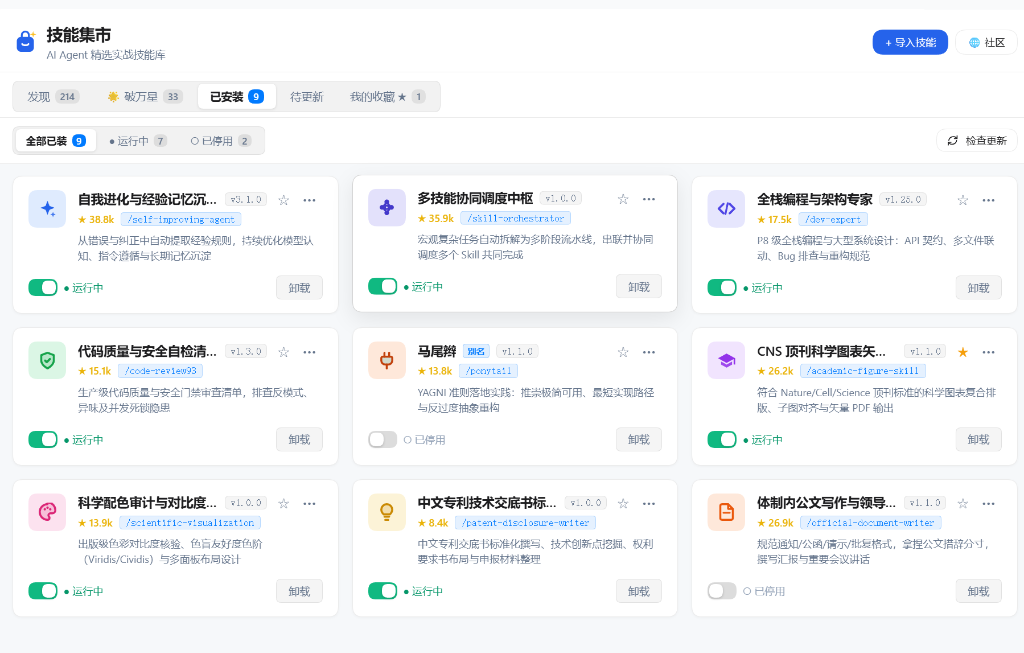Viewport: 1024px width, 653px height.
Task: Click the 技能集市 lock logo icon
Action: point(25,42)
